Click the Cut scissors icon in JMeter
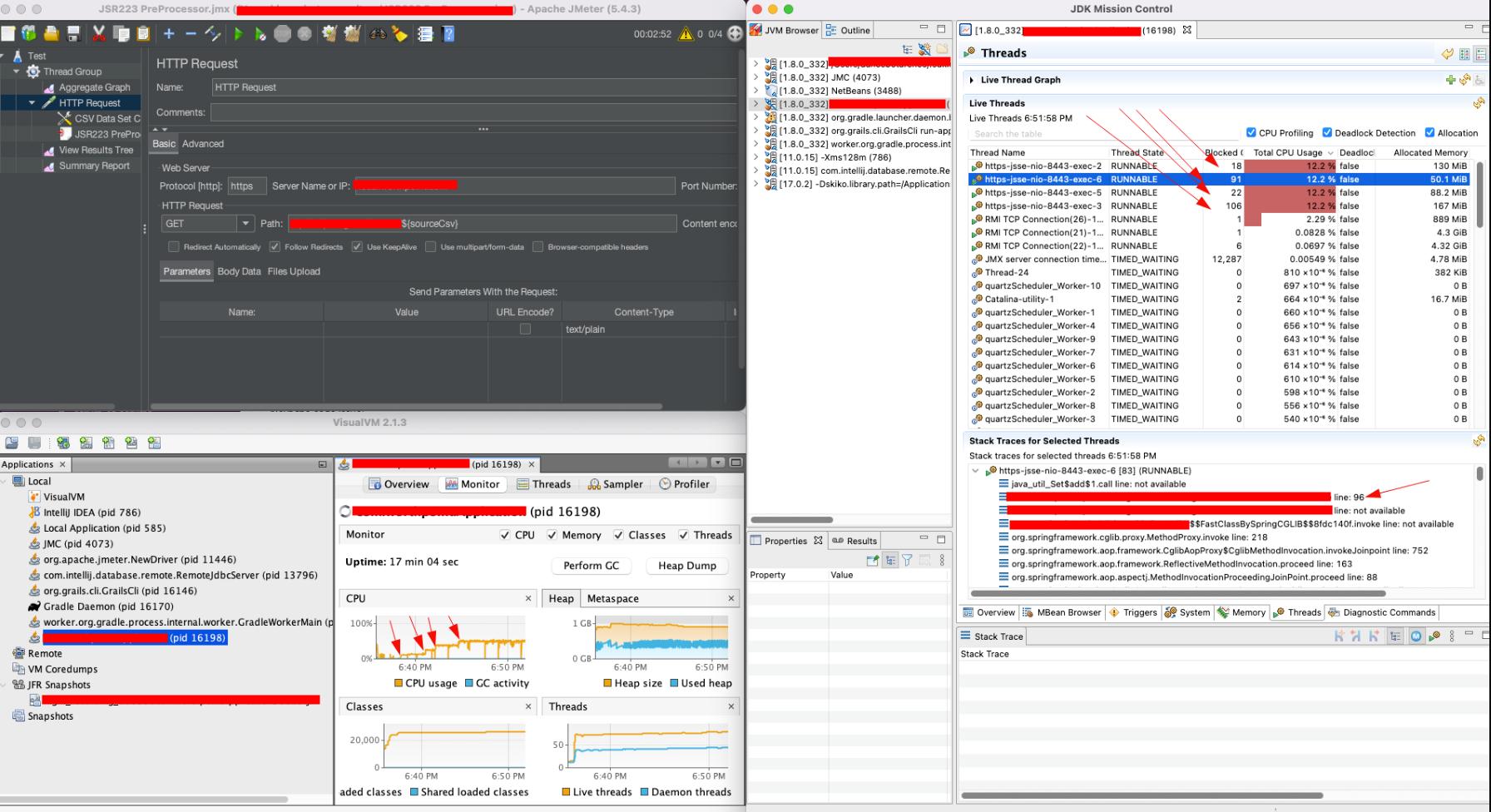This screenshot has height=812, width=1491. pos(99,33)
